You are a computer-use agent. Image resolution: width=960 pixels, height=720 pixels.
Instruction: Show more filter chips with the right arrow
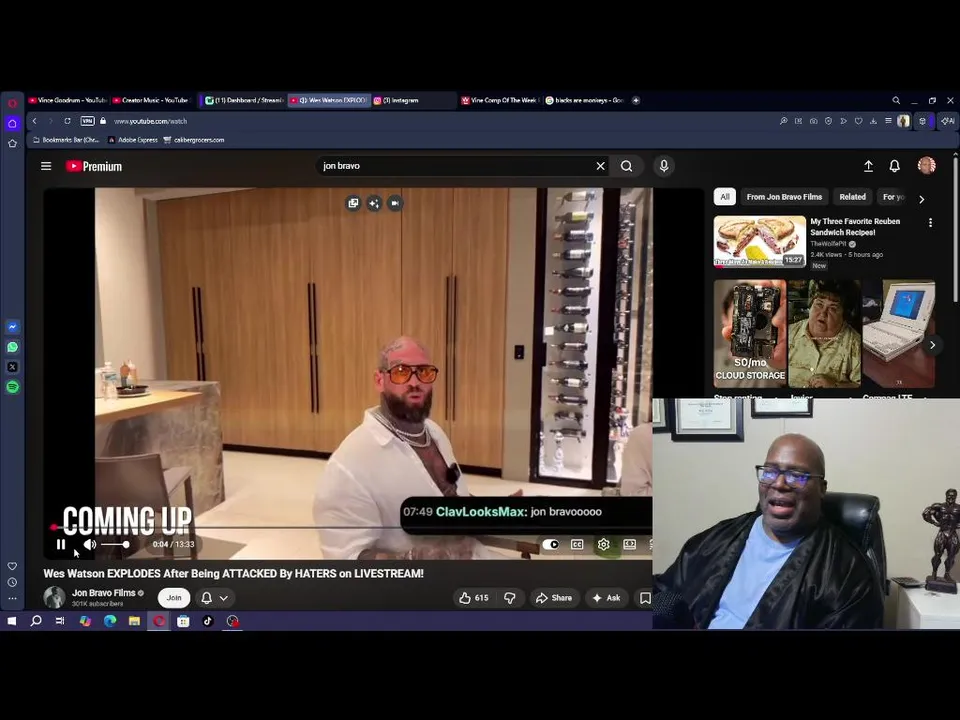[921, 199]
